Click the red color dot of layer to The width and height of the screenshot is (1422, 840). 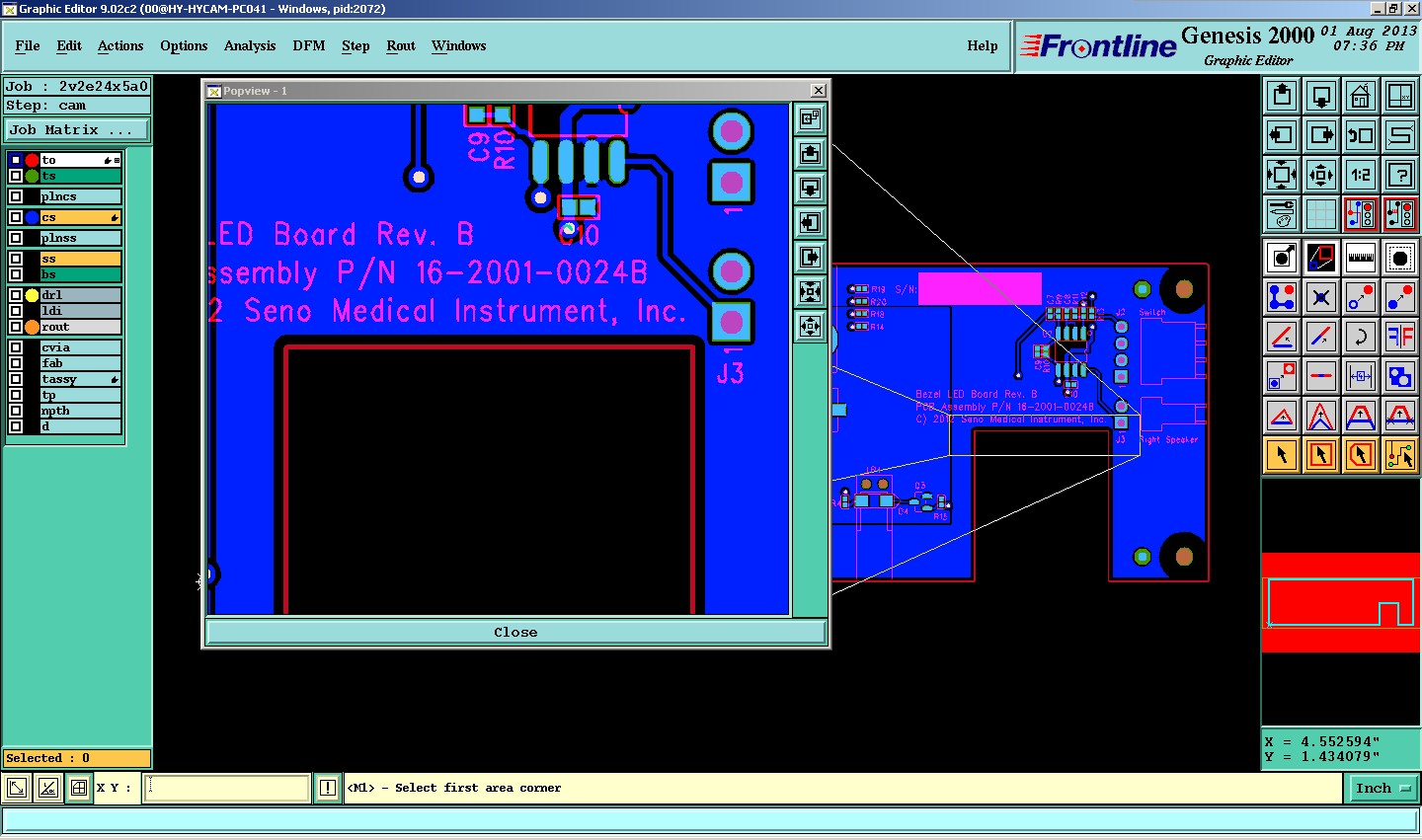click(32, 160)
